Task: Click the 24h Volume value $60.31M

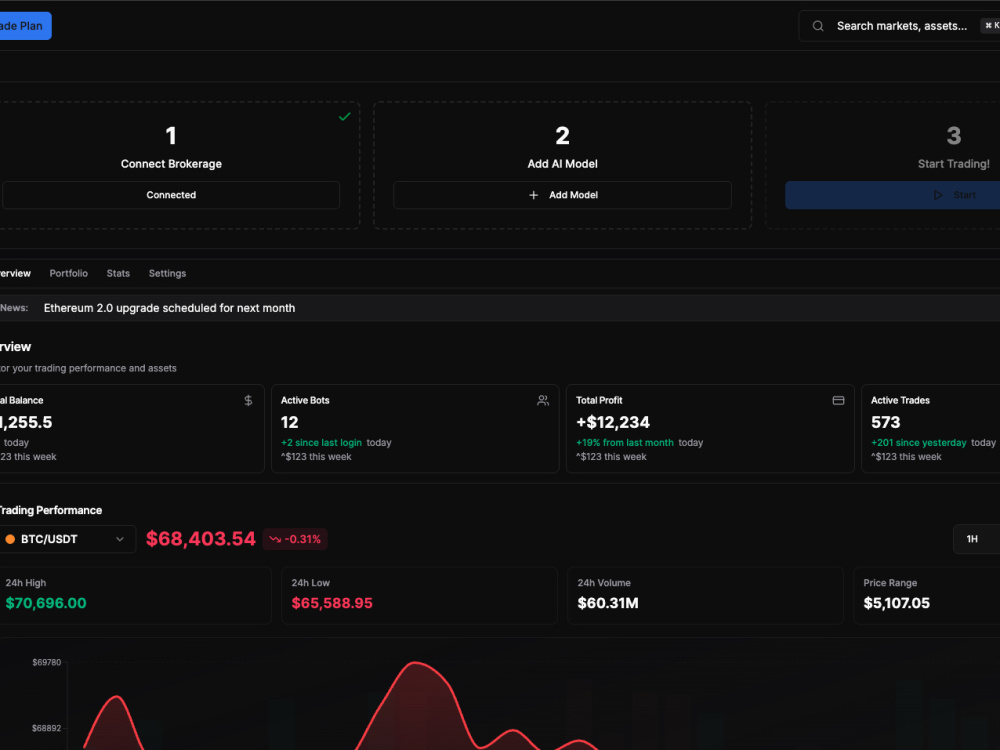Action: [x=608, y=603]
